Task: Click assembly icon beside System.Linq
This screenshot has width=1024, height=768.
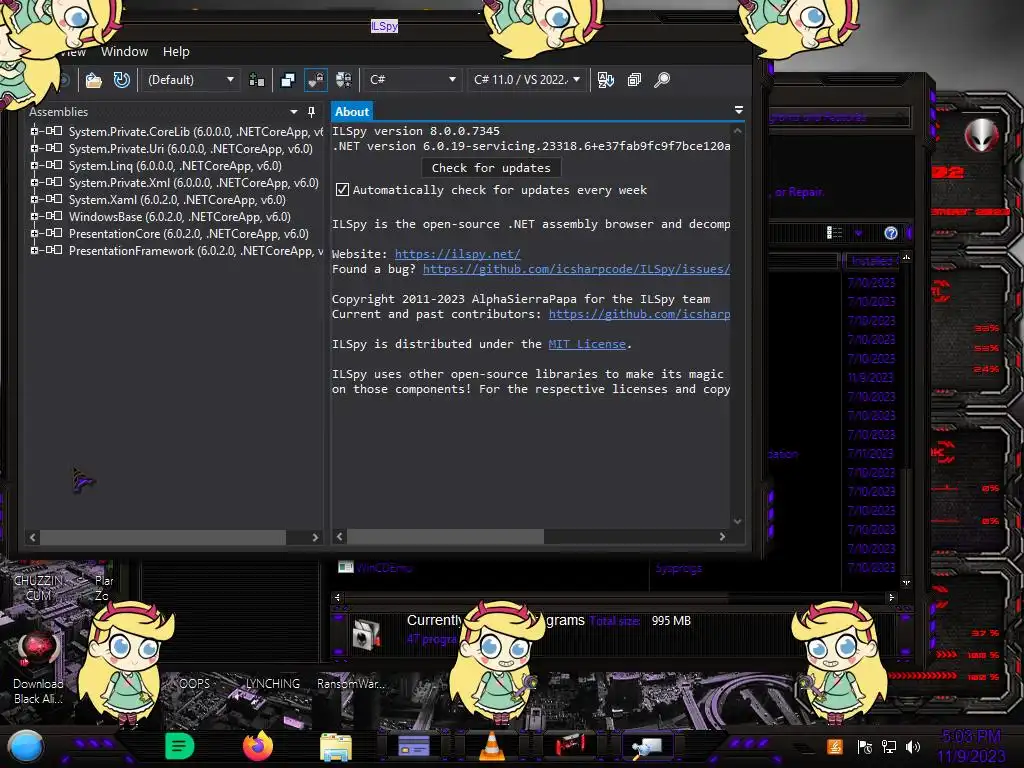Action: click(54, 165)
